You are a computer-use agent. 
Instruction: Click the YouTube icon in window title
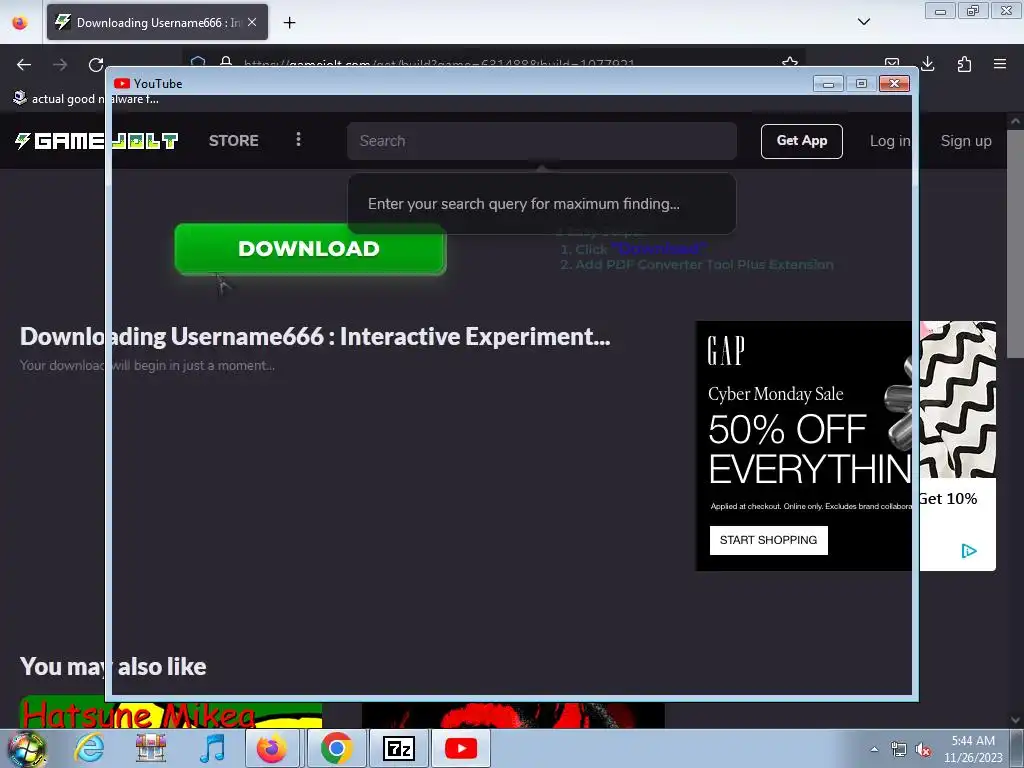[121, 84]
